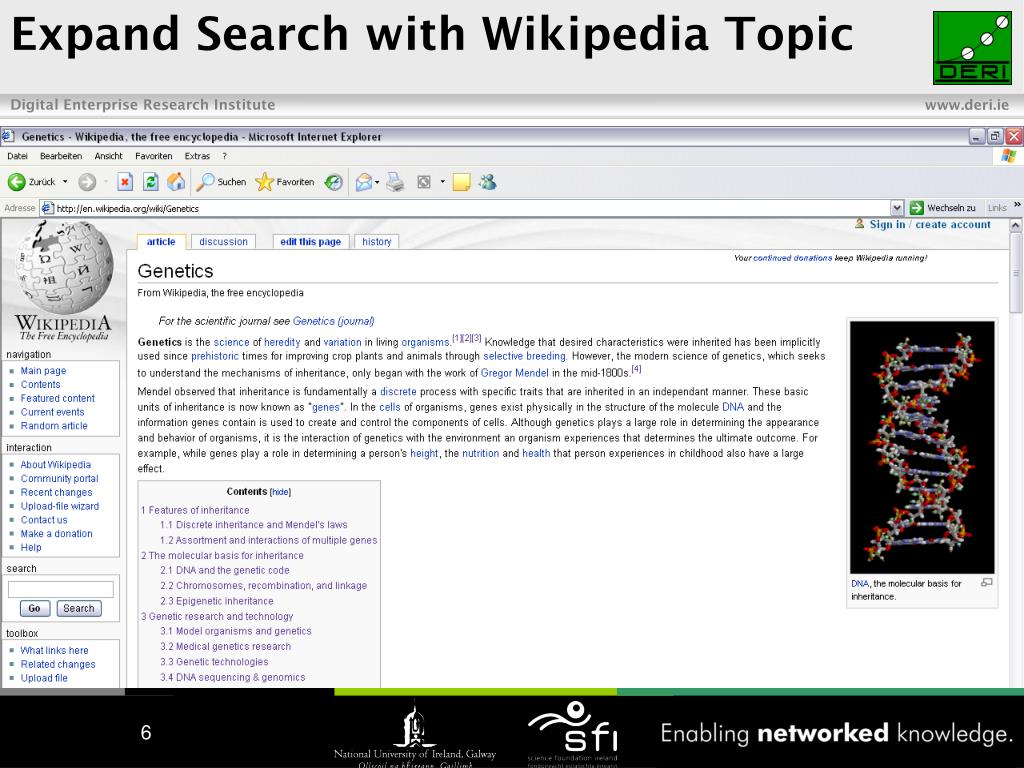Click the page icon in address bar
The width and height of the screenshot is (1024, 768).
[x=47, y=208]
